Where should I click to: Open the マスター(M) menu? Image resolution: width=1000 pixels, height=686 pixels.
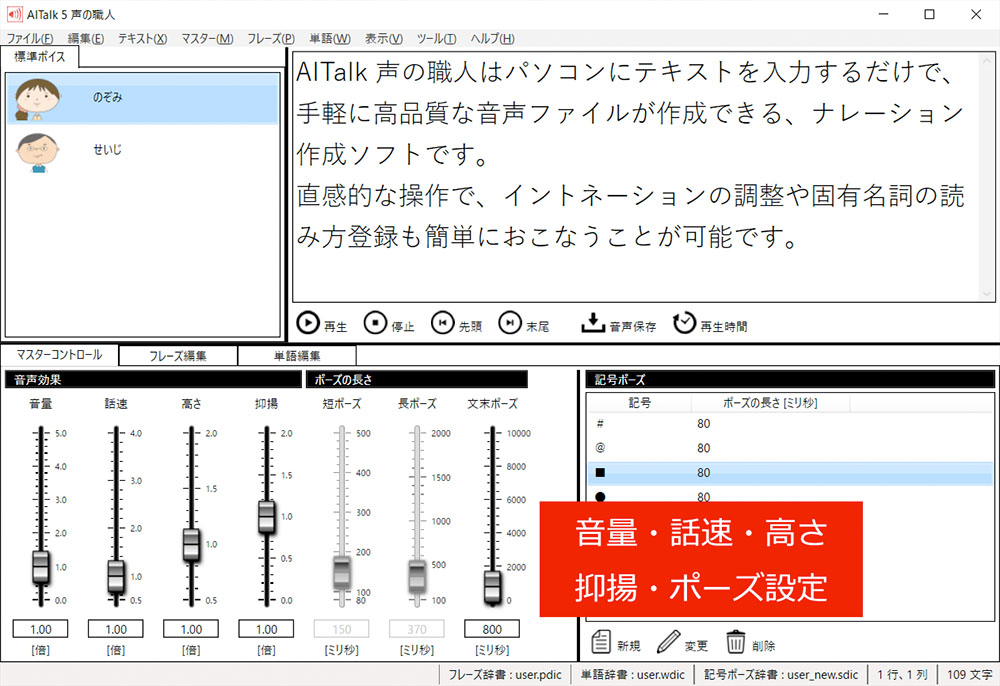[x=207, y=39]
